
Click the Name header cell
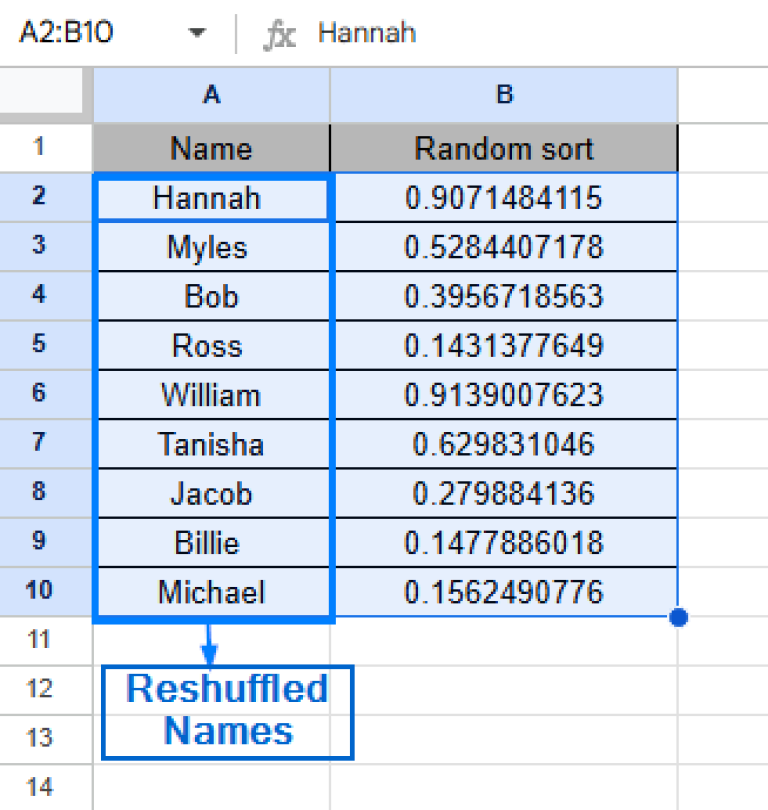211,148
